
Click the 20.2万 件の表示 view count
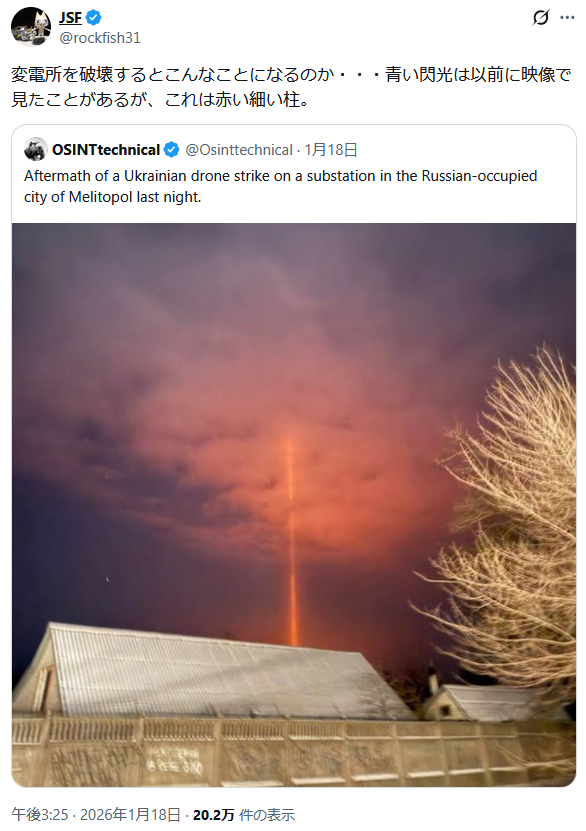coord(243,815)
